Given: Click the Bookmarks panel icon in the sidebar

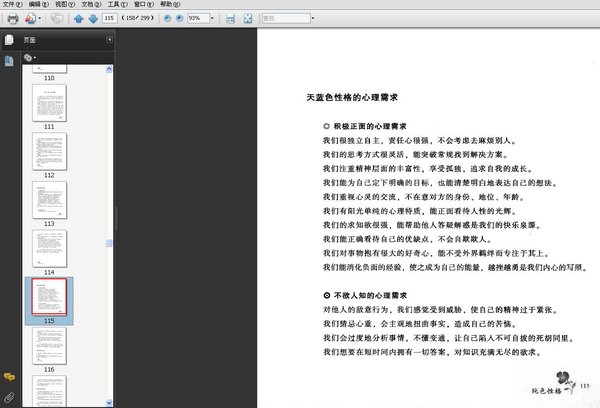Looking at the screenshot, I should [9, 61].
